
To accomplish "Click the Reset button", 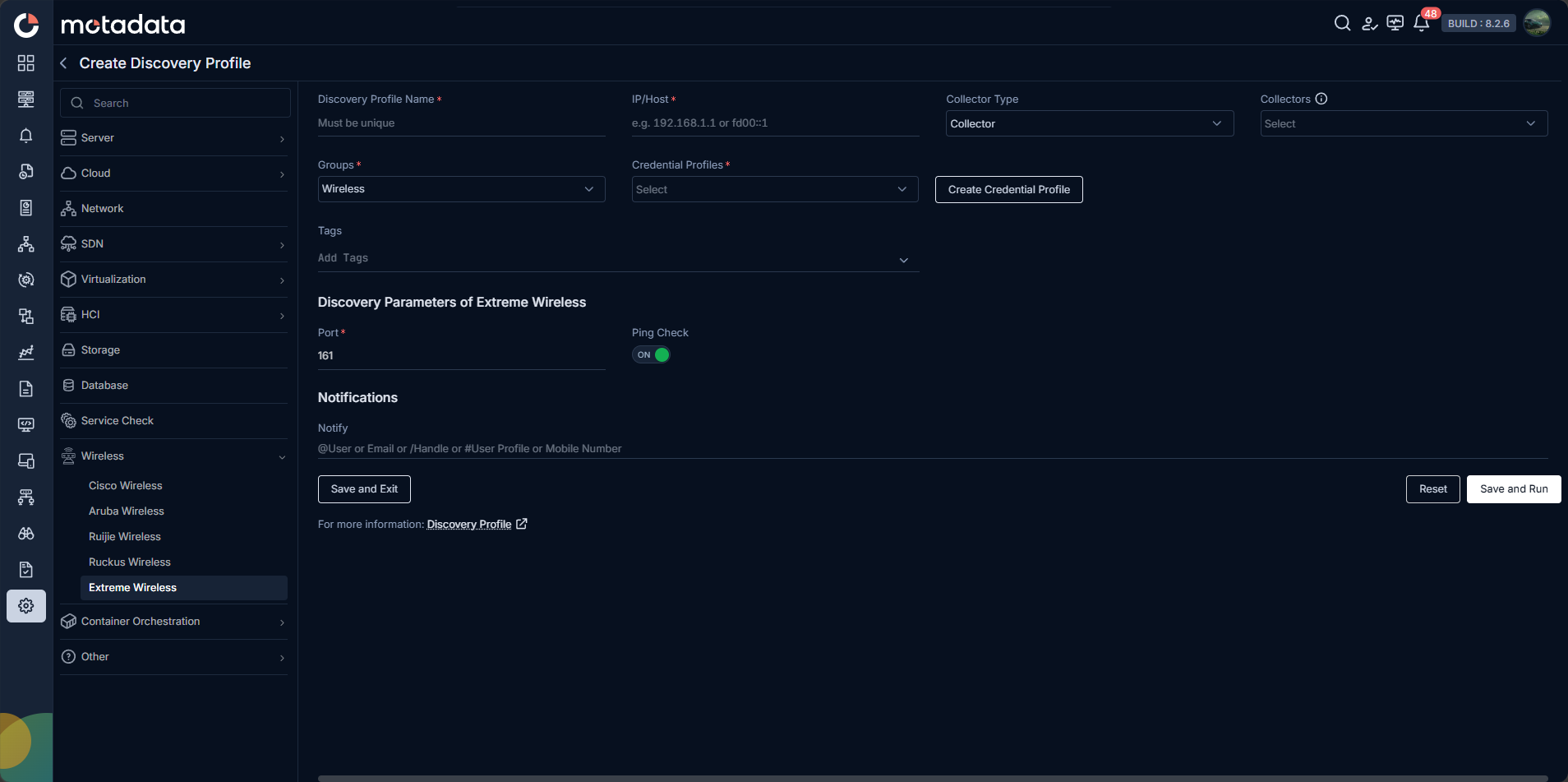I will click(1433, 489).
